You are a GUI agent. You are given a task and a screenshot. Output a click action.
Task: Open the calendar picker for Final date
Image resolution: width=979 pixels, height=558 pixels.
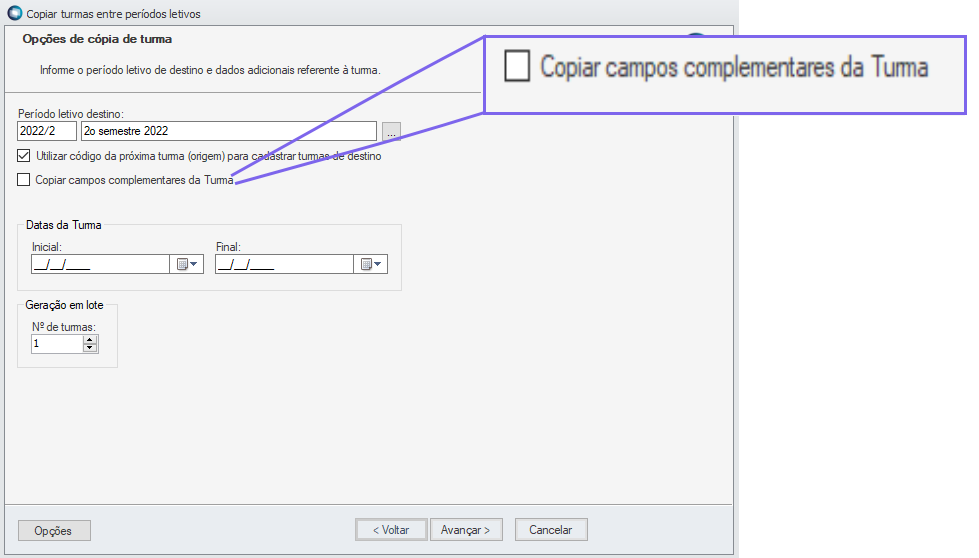(372, 264)
